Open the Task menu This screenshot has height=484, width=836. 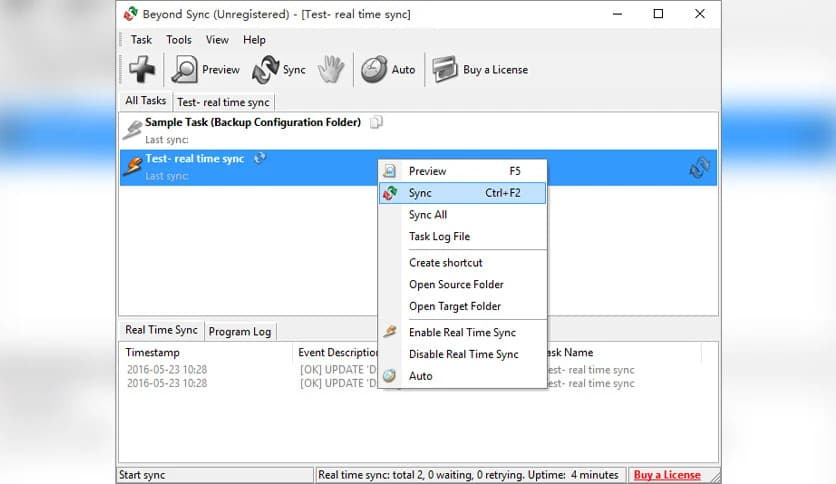[141, 40]
